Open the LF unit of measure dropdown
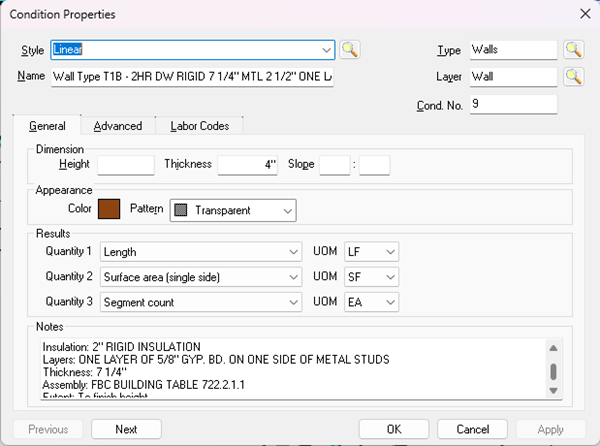 (372, 252)
